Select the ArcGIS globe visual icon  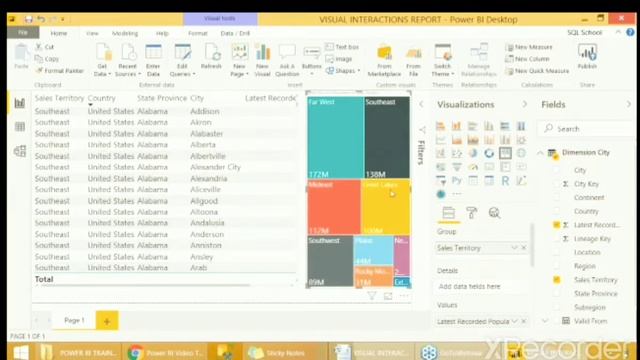click(440, 194)
